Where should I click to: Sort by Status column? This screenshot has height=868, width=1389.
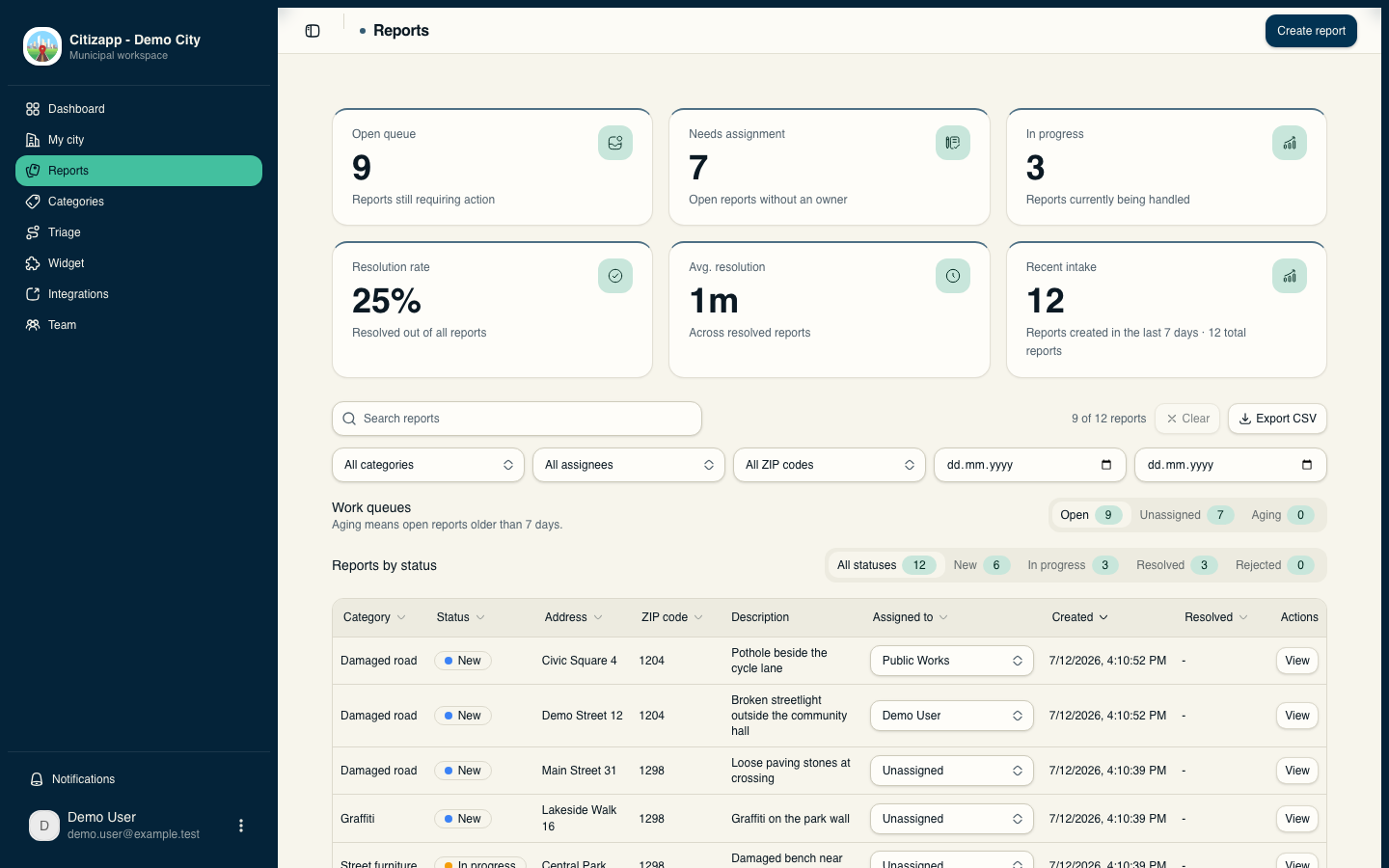(460, 617)
